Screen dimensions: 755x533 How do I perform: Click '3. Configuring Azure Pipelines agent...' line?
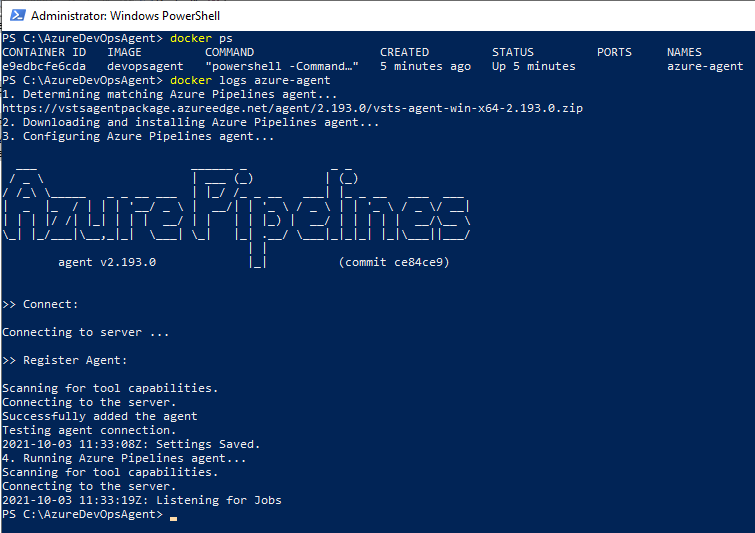pyautogui.click(x=138, y=136)
